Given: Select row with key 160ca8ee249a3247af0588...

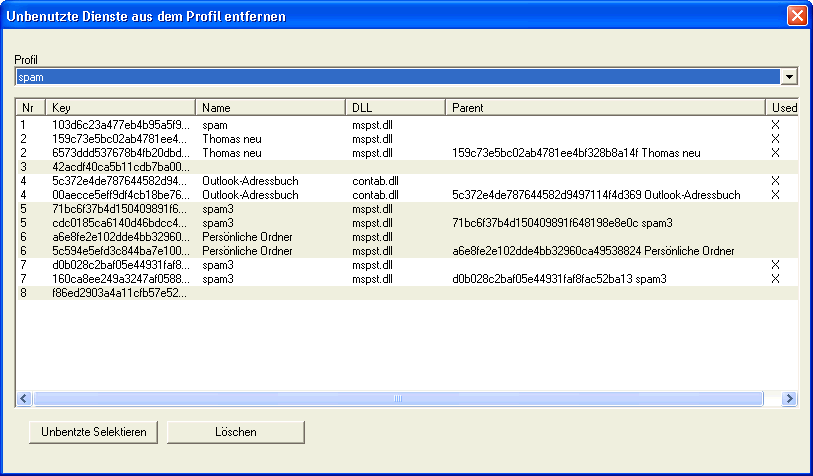Looking at the screenshot, I should click(407, 279).
